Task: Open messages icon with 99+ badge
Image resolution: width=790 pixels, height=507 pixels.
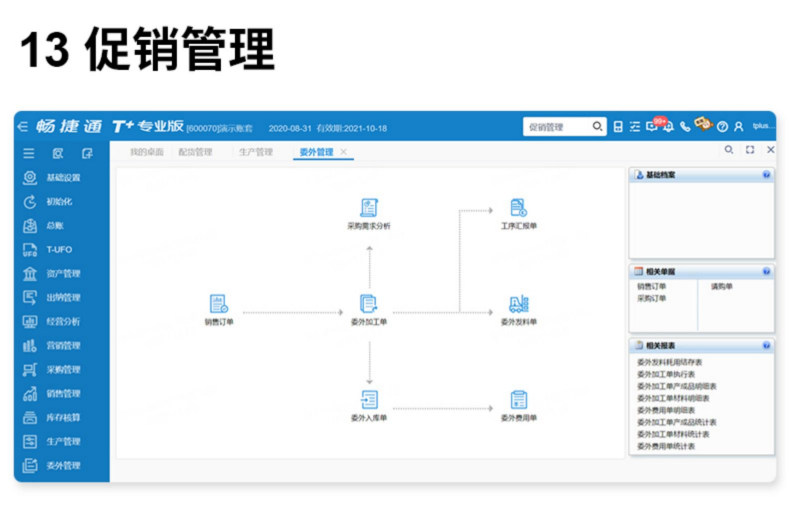Action: click(x=653, y=125)
